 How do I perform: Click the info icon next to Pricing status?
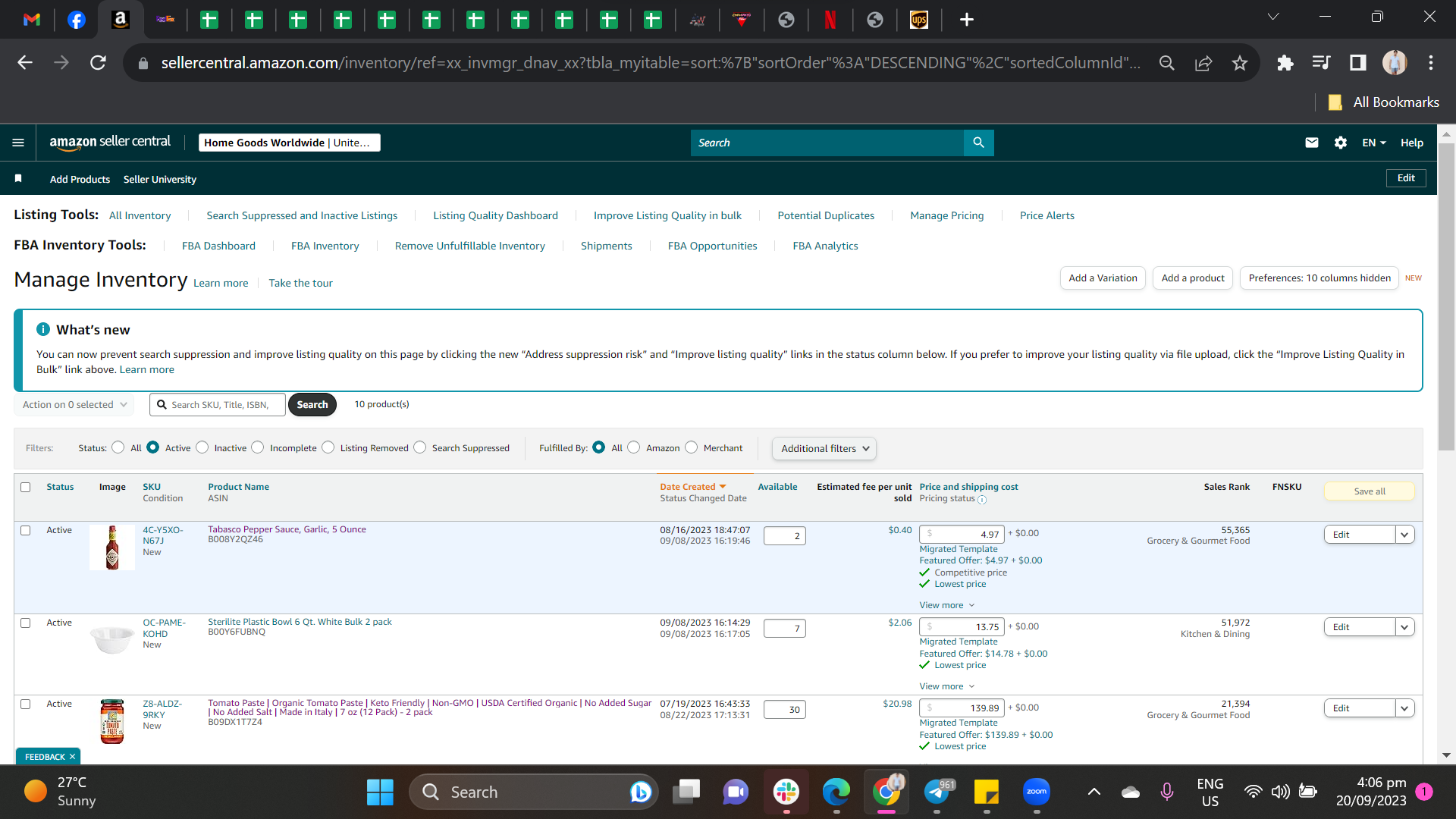pos(982,500)
